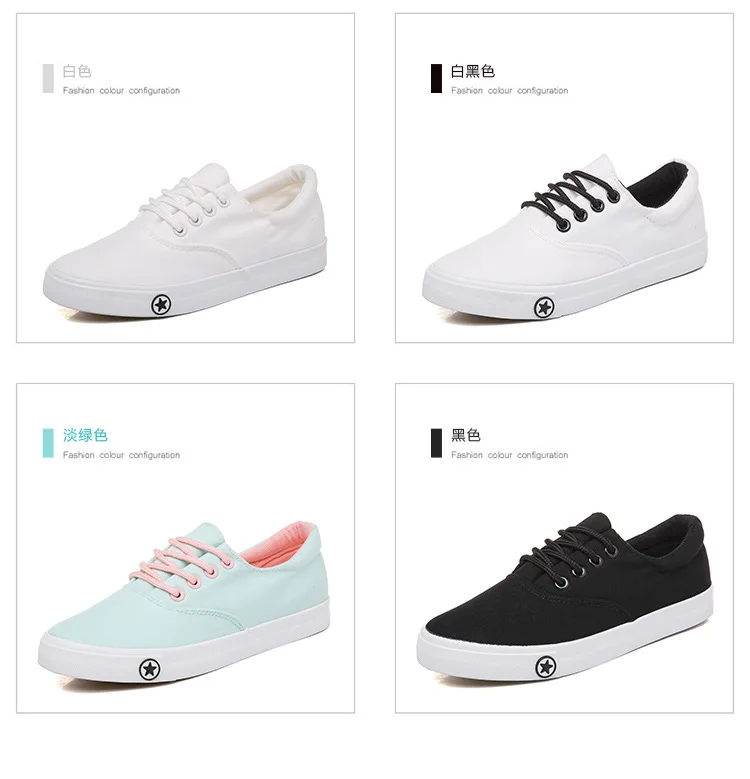The width and height of the screenshot is (750, 779).
Task: Click the pink laces on green sneaker
Action: tap(182, 566)
